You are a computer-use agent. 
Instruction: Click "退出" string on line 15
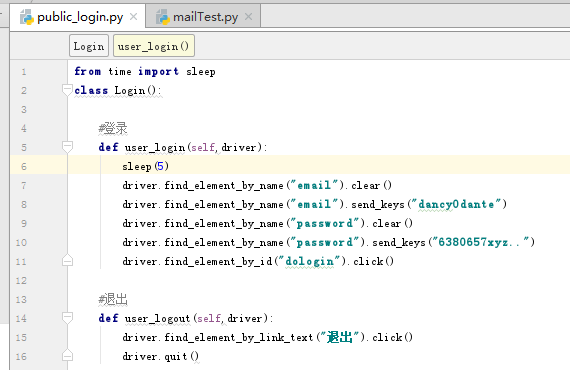click(340, 337)
